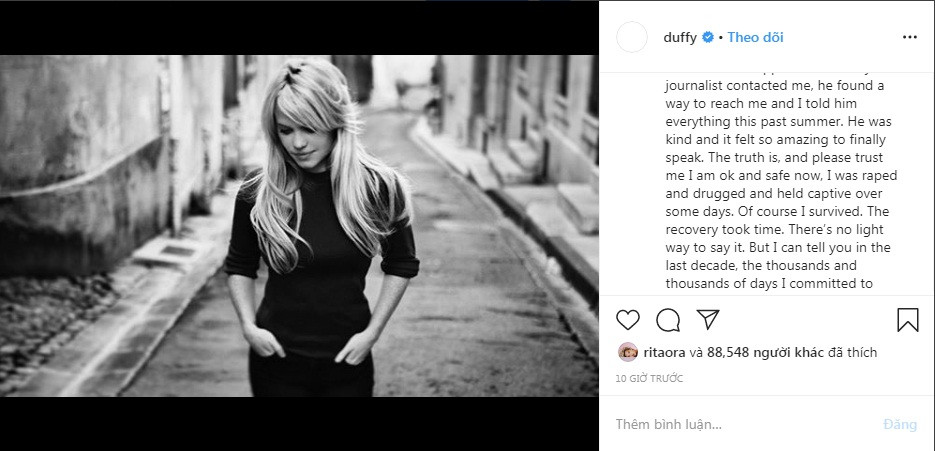Click the 10 GIỜ TRƯỚC timestamp
Screen dimensions: 935x451
pyautogui.click(x=649, y=378)
